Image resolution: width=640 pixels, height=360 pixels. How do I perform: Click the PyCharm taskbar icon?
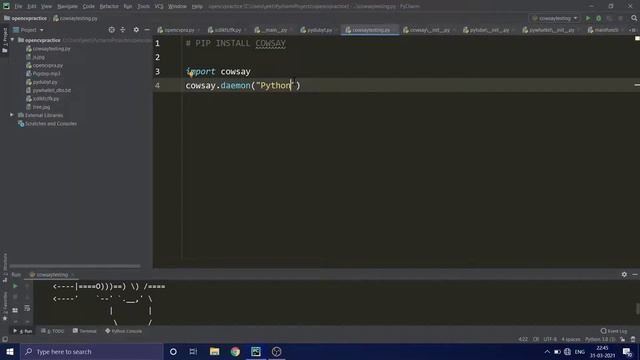[256, 351]
